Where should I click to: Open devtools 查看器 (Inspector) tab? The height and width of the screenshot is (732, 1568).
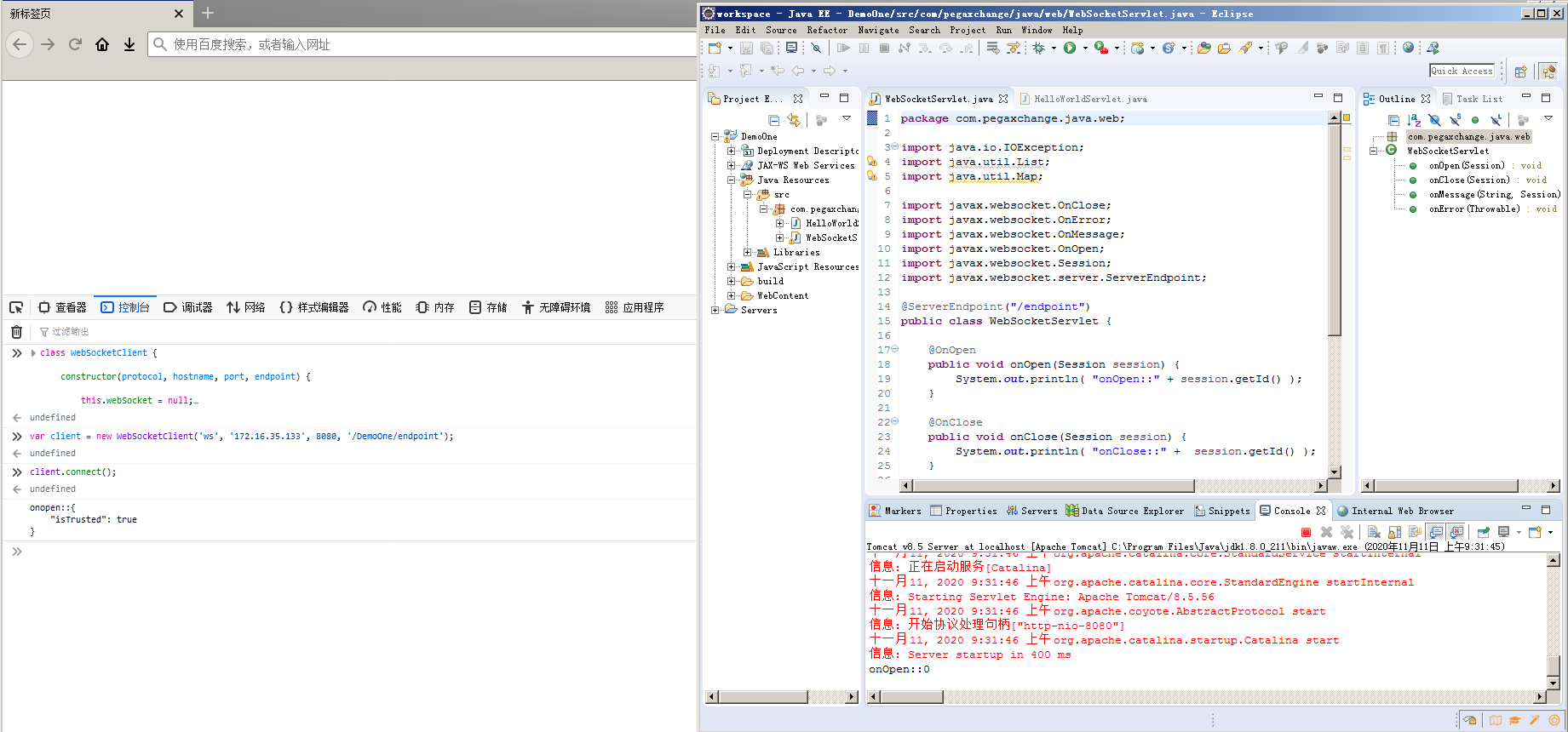pos(62,307)
